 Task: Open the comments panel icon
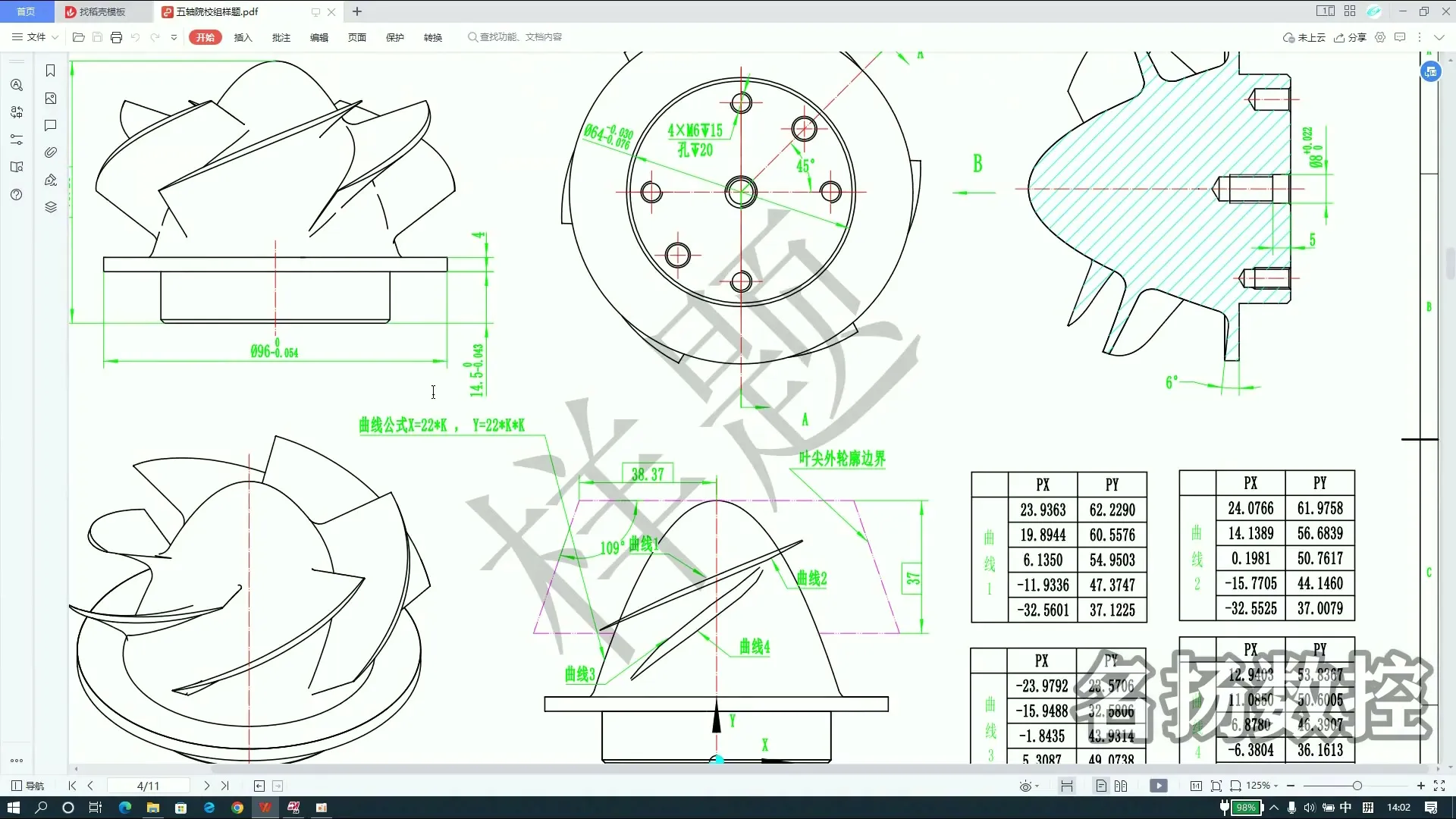(x=50, y=126)
